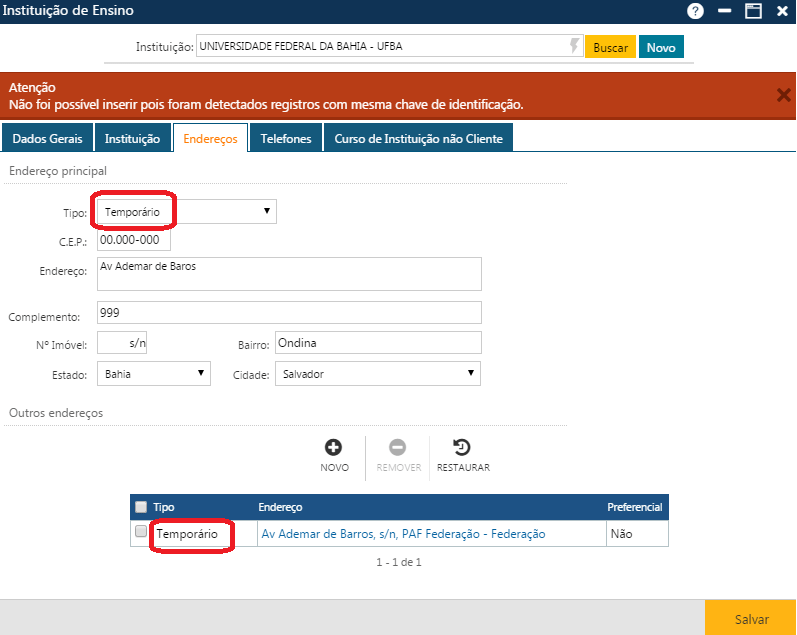Switch to the Dados Gerais tab

(47, 138)
